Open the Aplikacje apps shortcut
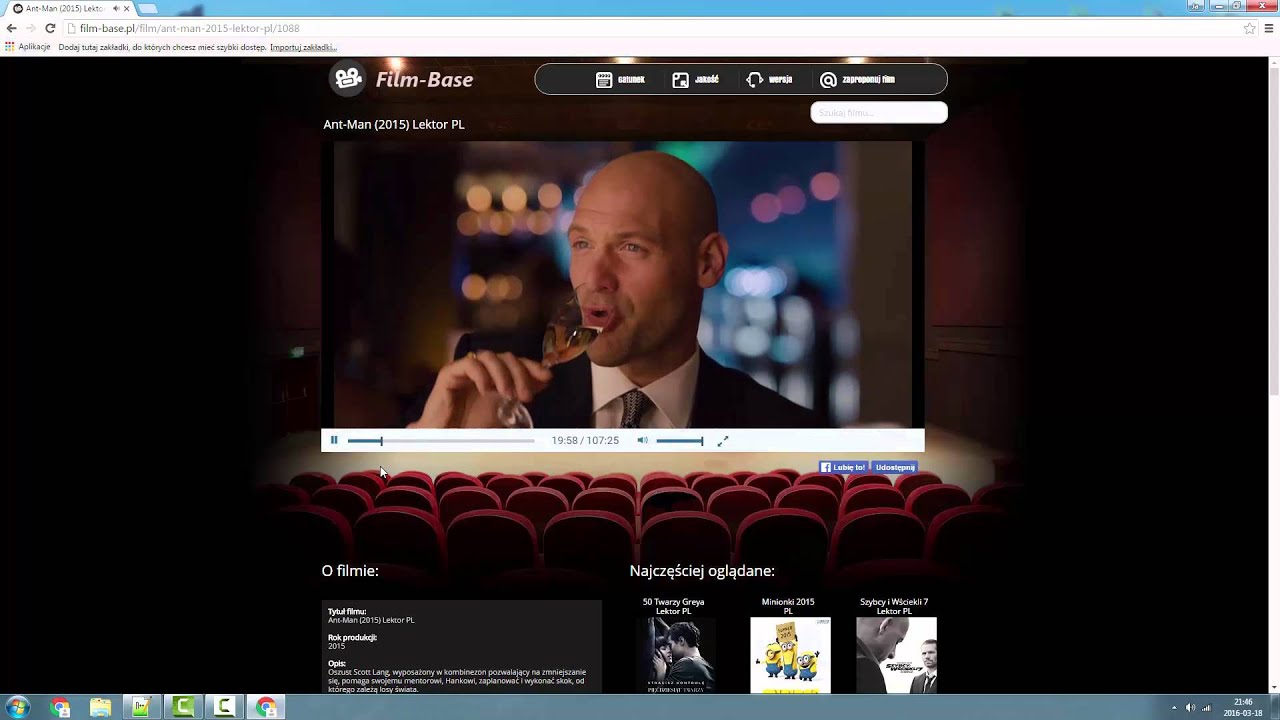 (x=28, y=47)
